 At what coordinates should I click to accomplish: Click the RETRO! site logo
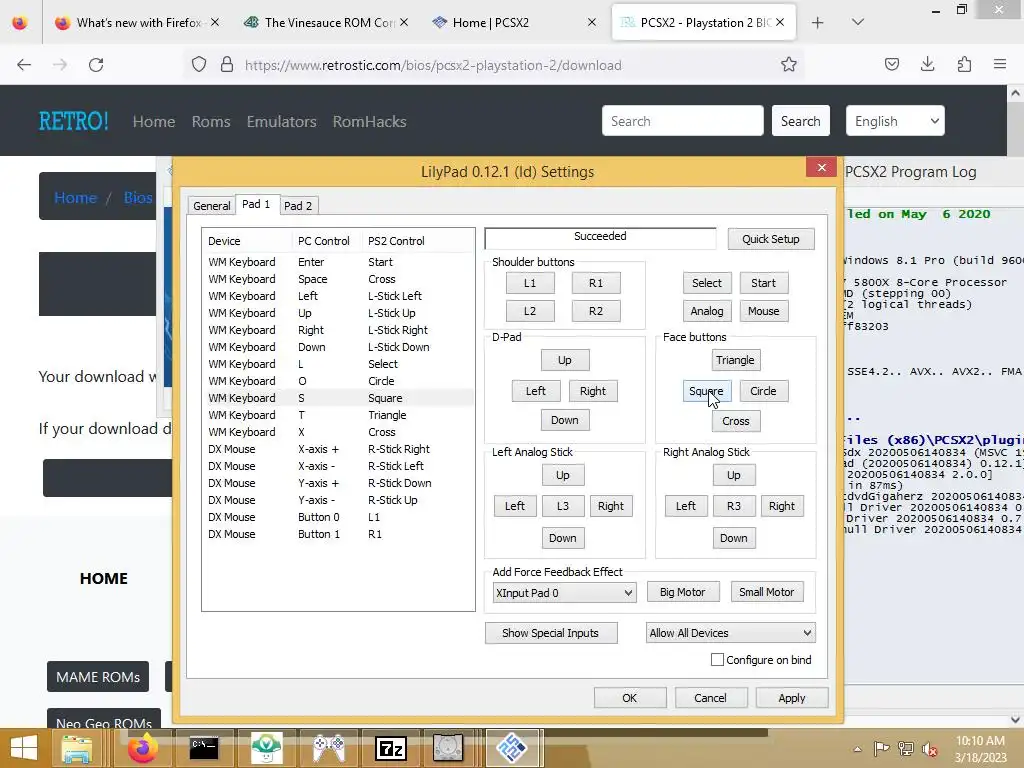point(73,121)
